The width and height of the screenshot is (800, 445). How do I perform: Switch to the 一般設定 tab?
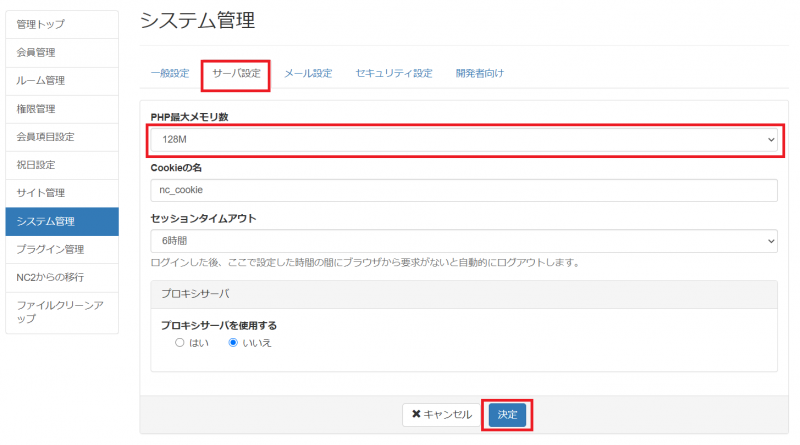[170, 74]
